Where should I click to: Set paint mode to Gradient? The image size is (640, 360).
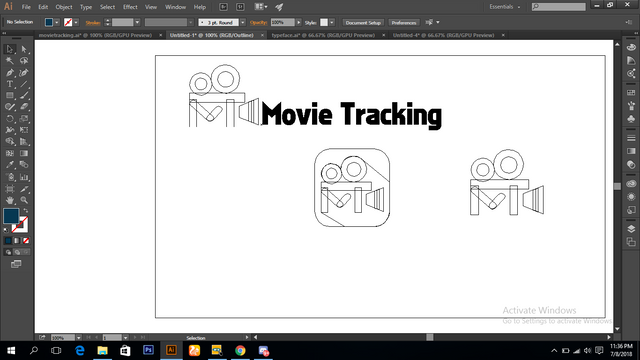17,241
